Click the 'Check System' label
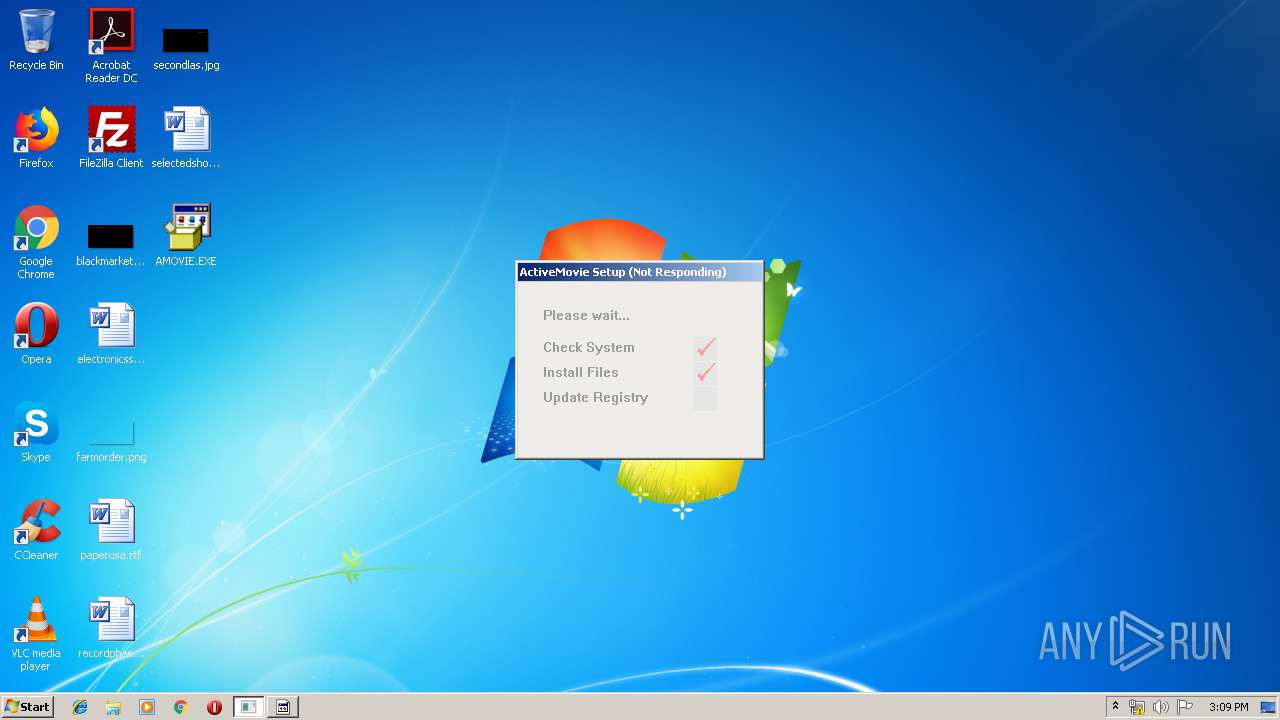The width and height of the screenshot is (1280, 720). (588, 347)
